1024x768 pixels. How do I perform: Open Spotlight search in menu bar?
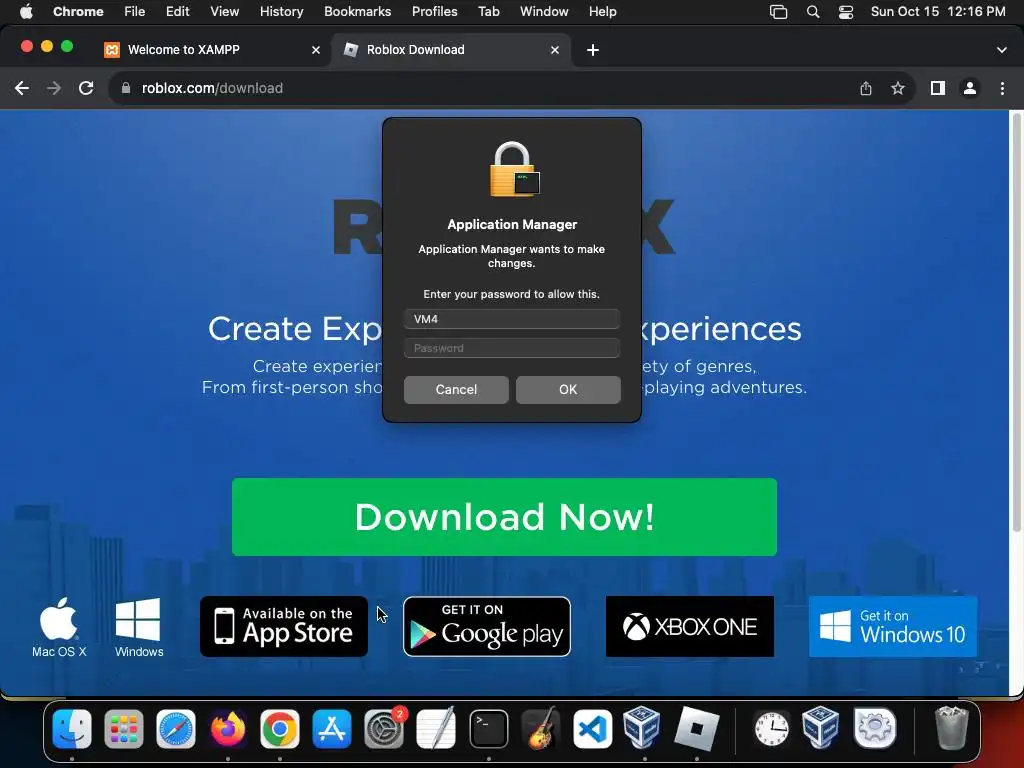[x=813, y=12]
